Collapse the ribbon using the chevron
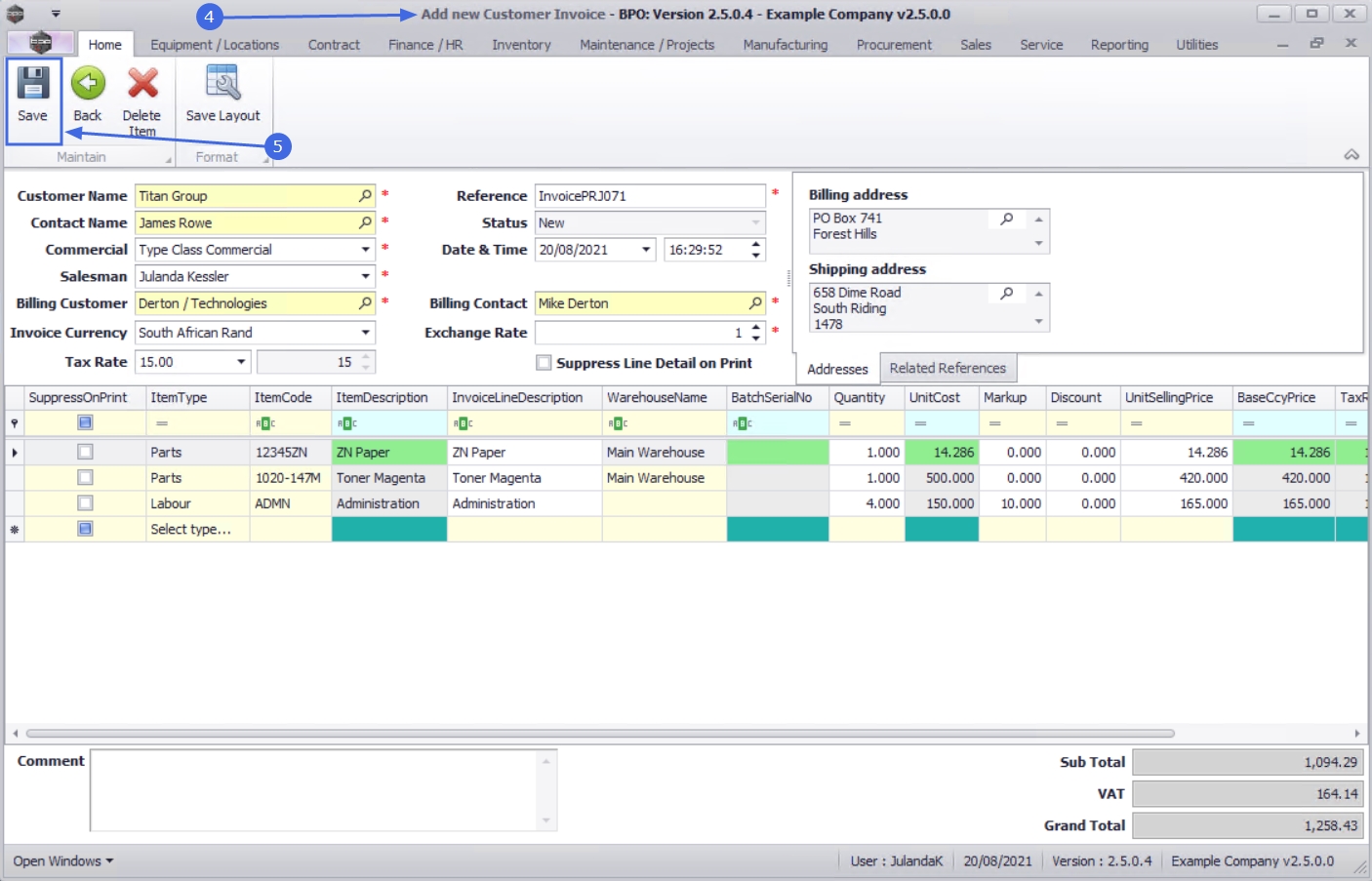The image size is (1372, 881). coord(1352,155)
